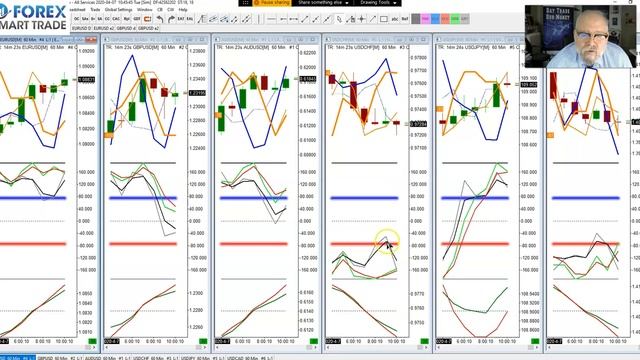Click USDCHF chart scroll-left arrow
This screenshot has width=640, height=360.
(x=328, y=347)
